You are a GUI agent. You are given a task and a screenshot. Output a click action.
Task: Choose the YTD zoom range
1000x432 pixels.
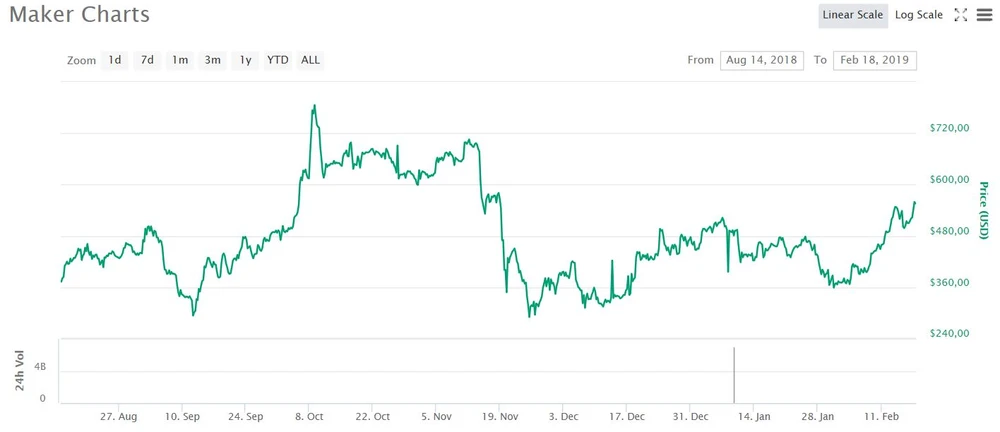278,60
